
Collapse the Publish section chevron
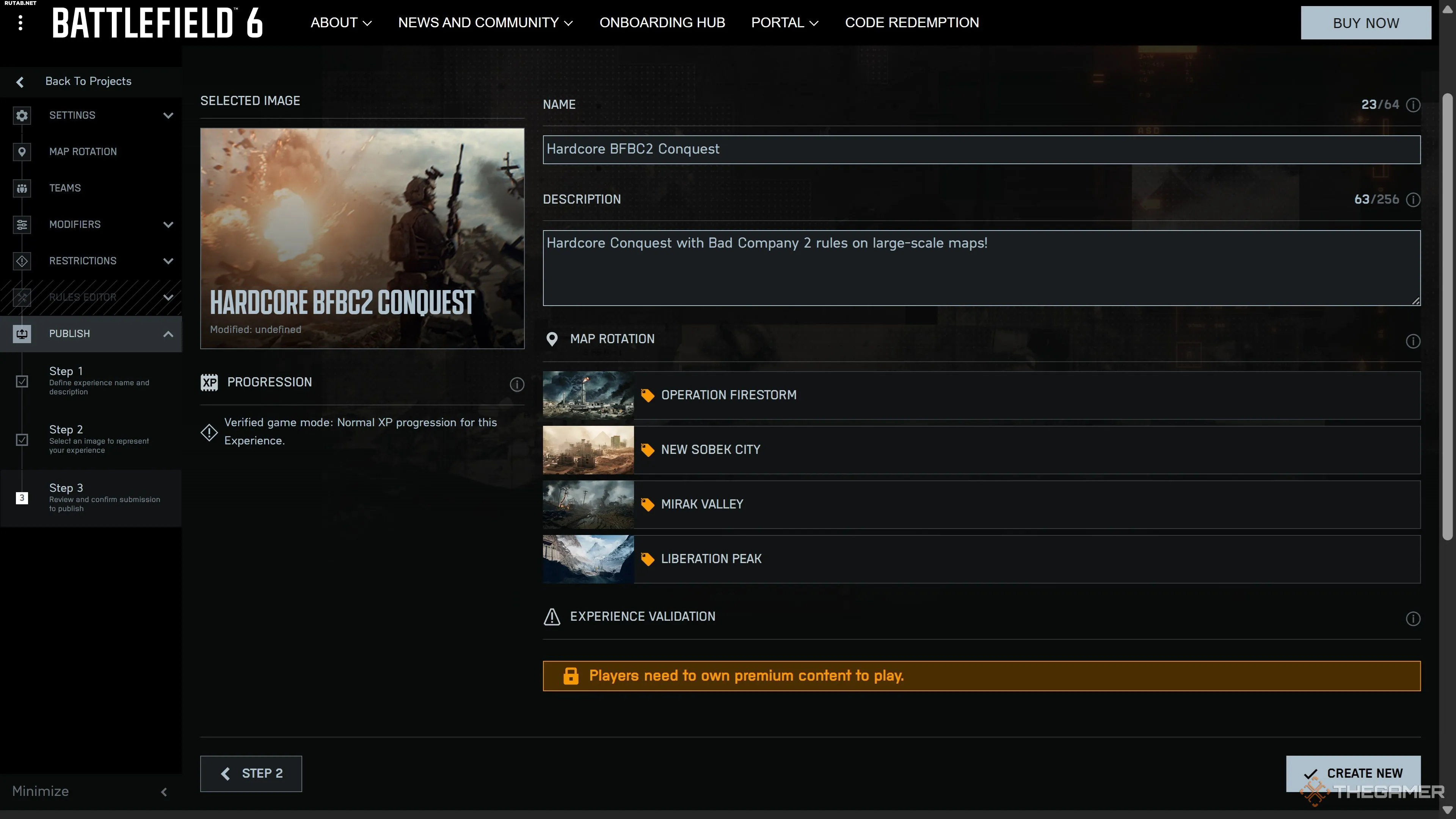(x=168, y=334)
